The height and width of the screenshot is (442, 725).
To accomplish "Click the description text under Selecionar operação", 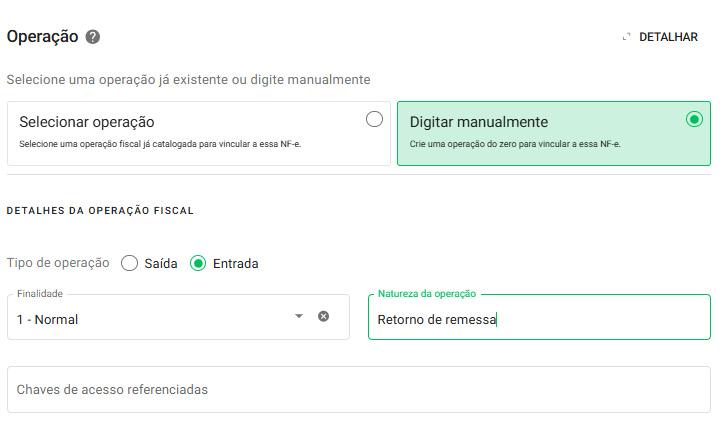I will tap(161, 144).
